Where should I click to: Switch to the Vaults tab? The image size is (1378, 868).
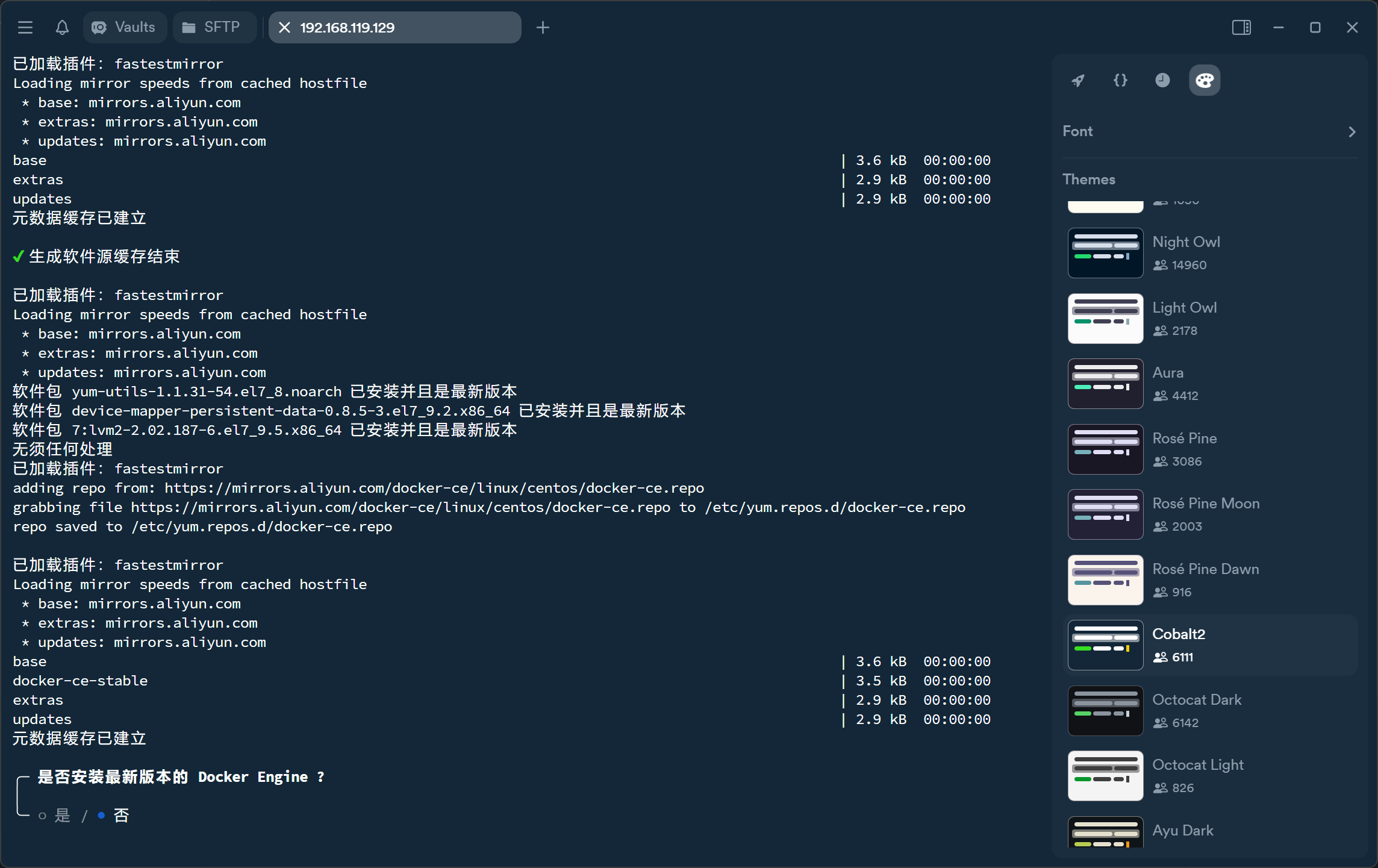click(x=125, y=27)
